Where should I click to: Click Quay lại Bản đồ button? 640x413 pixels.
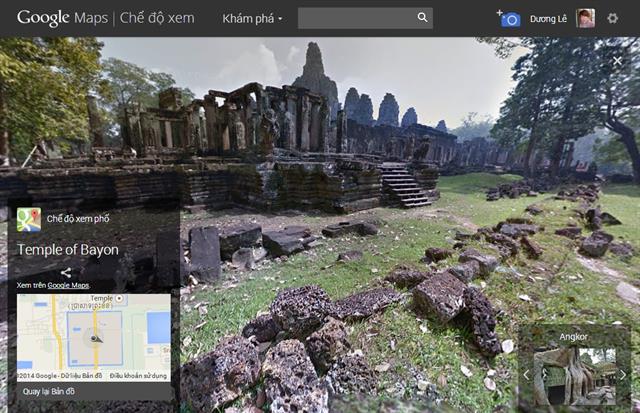pos(49,391)
